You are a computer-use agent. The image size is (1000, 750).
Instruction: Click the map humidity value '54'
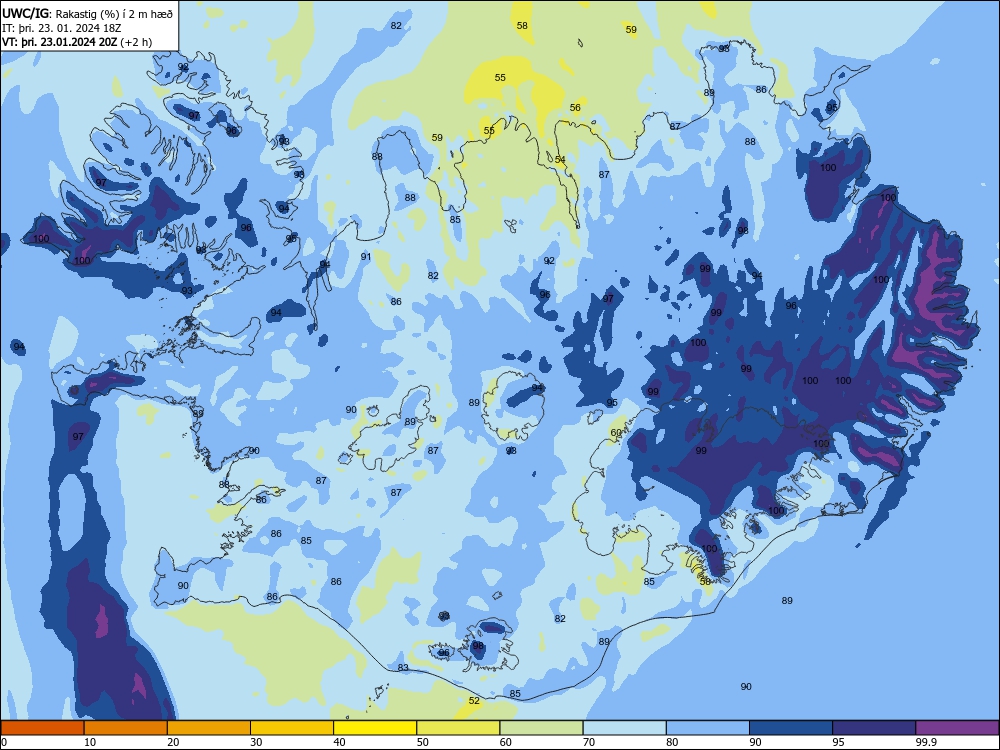coord(560,159)
